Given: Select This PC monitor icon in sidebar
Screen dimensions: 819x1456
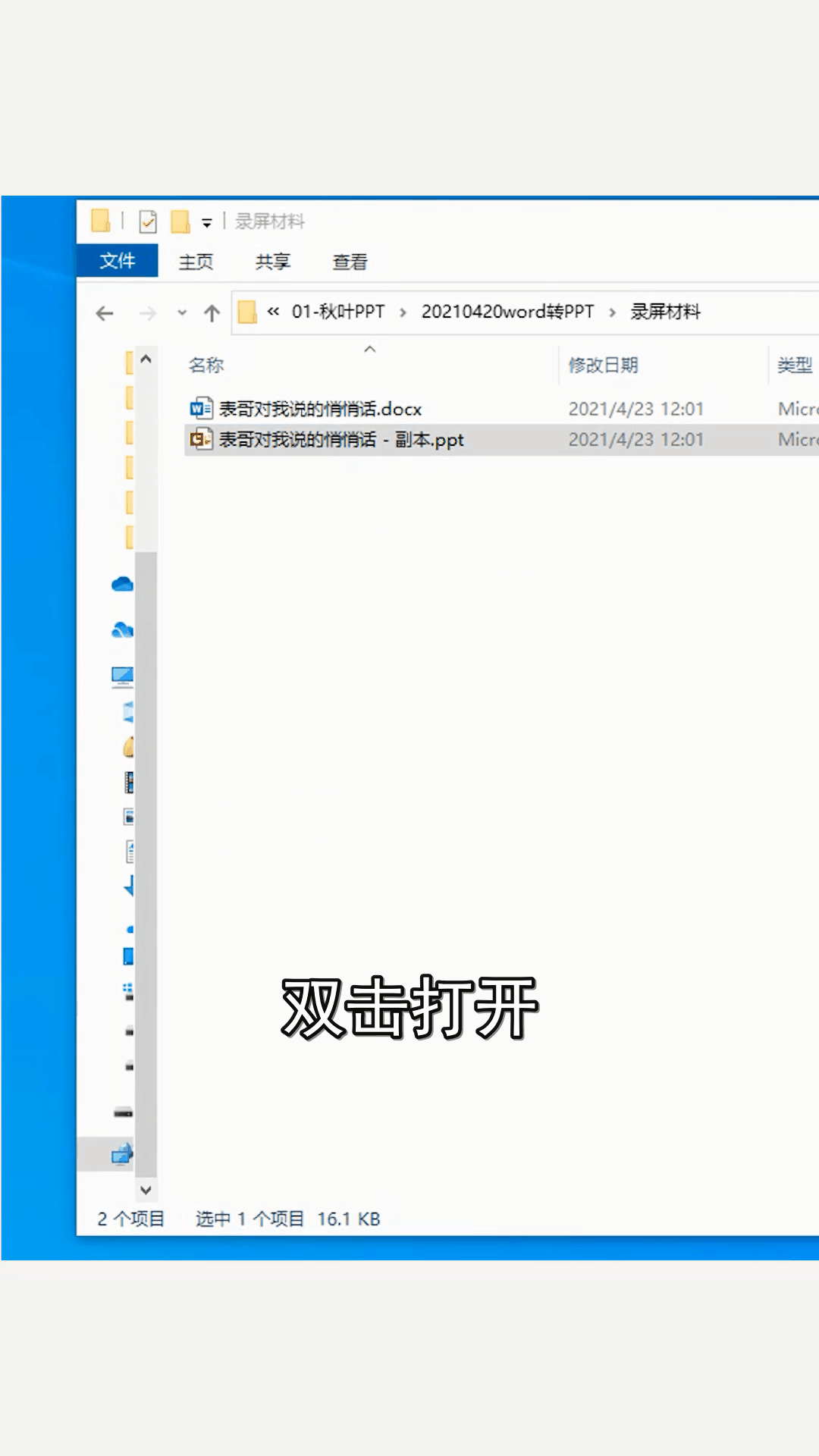Looking at the screenshot, I should 122,675.
